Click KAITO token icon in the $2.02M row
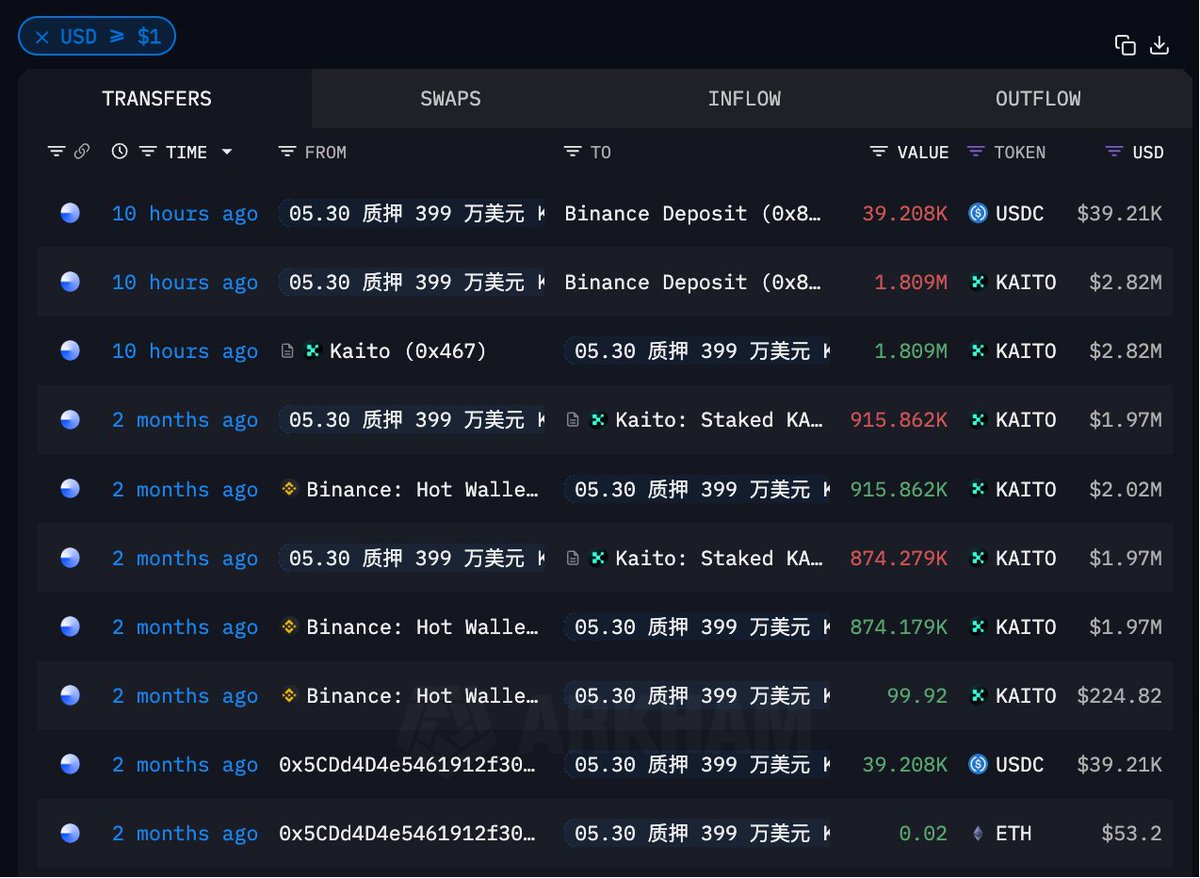 tap(978, 489)
